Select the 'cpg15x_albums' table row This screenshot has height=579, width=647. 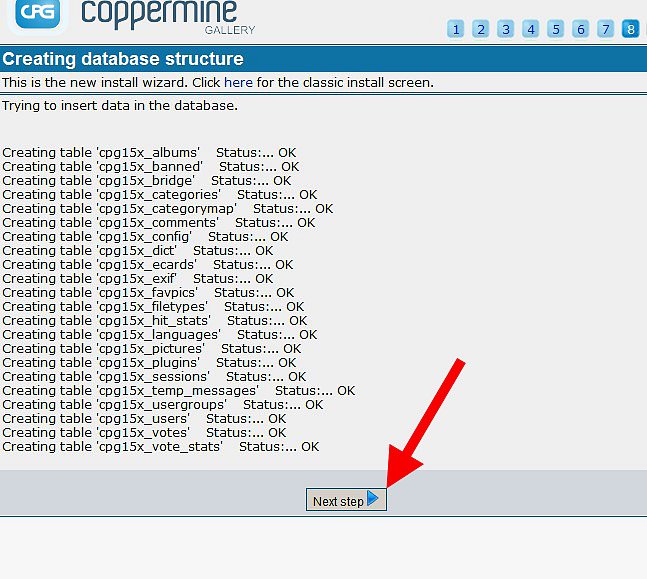click(x=149, y=153)
